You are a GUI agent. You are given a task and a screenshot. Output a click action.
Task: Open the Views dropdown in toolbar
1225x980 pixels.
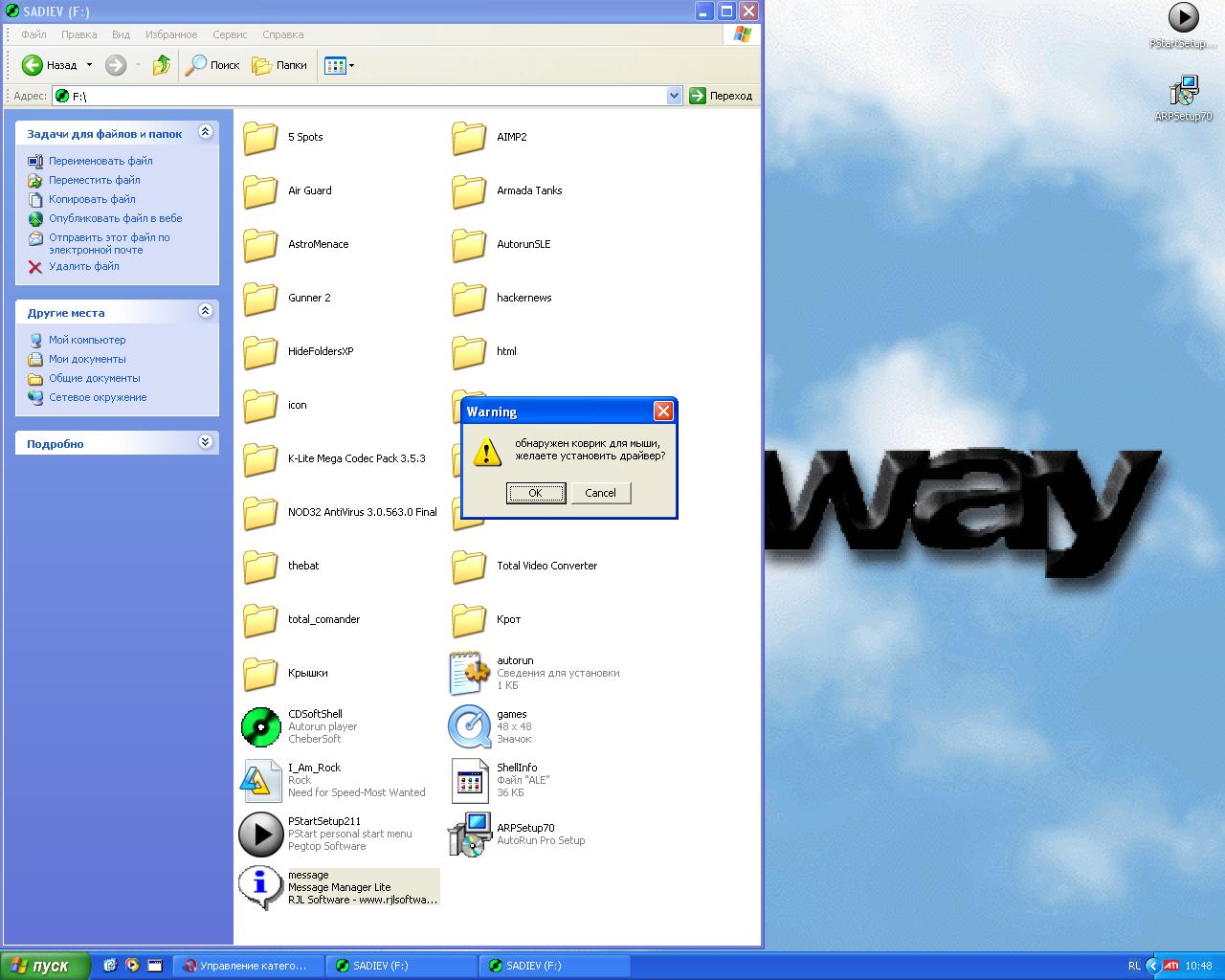[340, 65]
